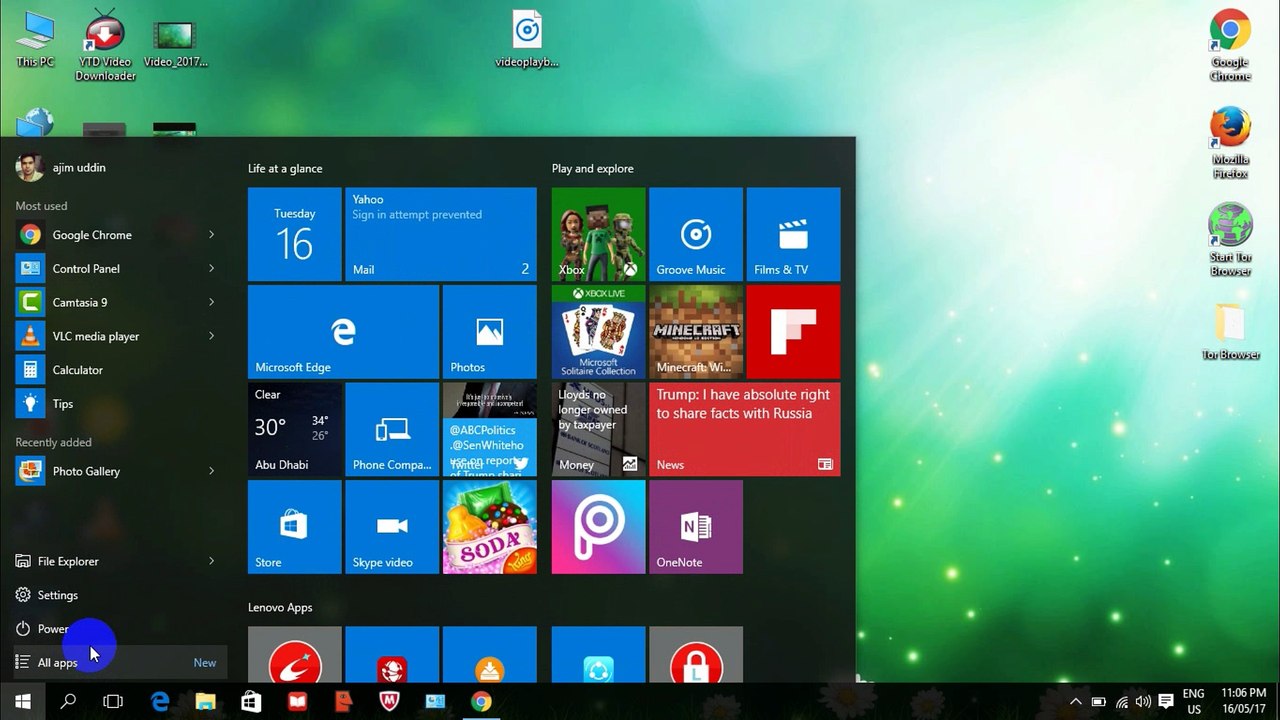Screen dimensions: 1280x720
Task: Open the Mail tile with Yahoo notification
Action: tap(441, 234)
